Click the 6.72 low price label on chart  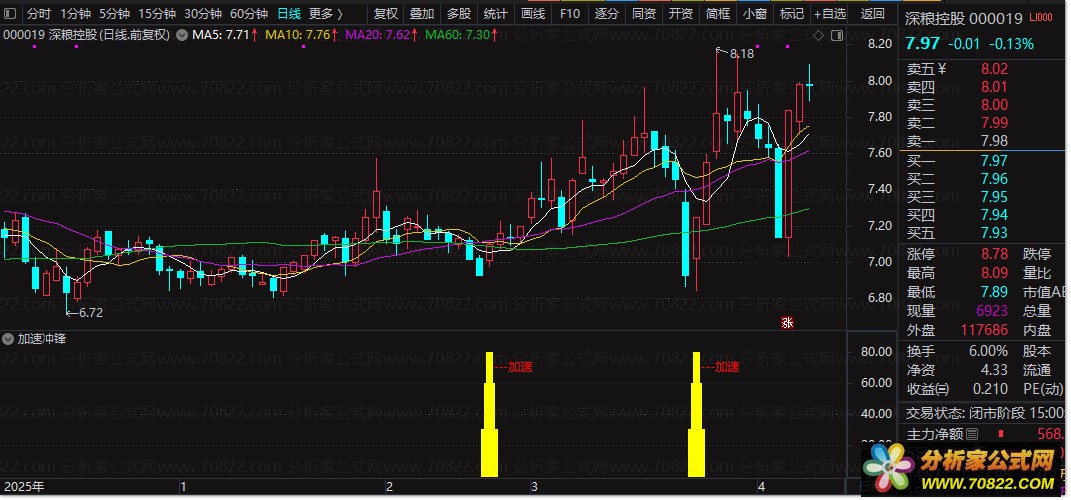click(90, 312)
